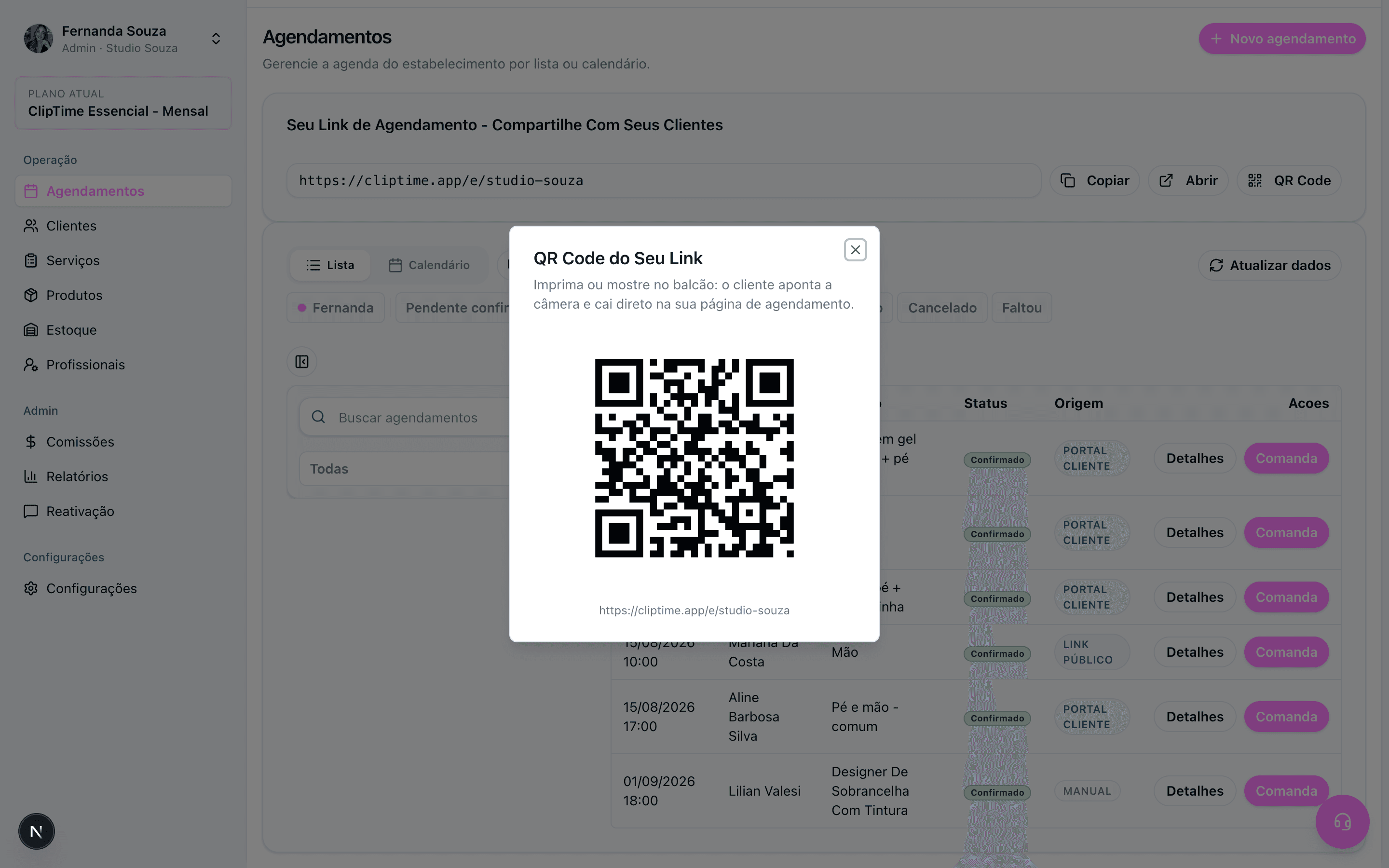Click the MANUAL origin badge
This screenshot has height=868, width=1389.
(1087, 791)
